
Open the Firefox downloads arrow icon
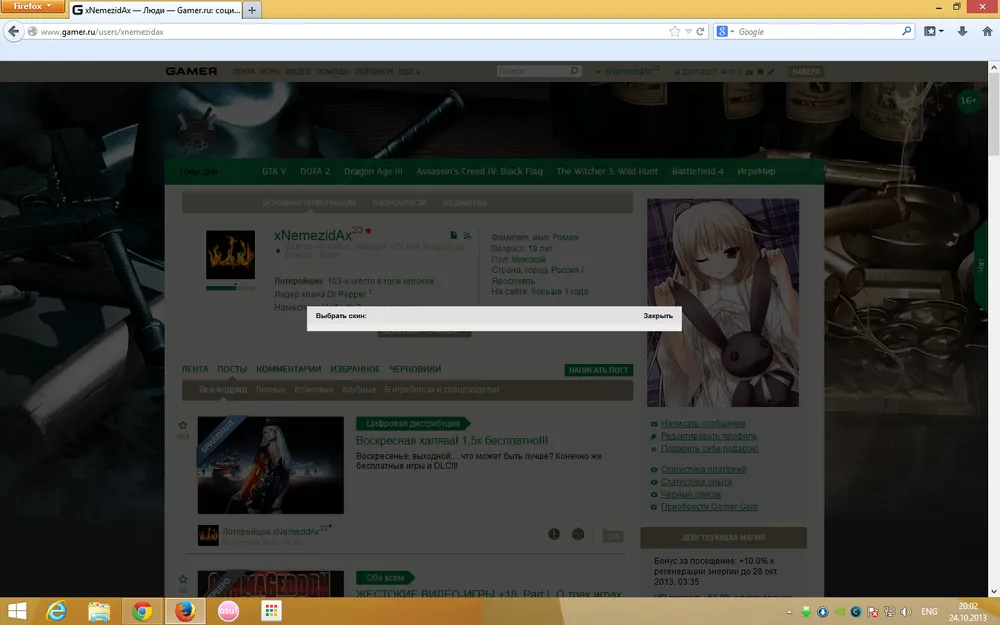(962, 32)
